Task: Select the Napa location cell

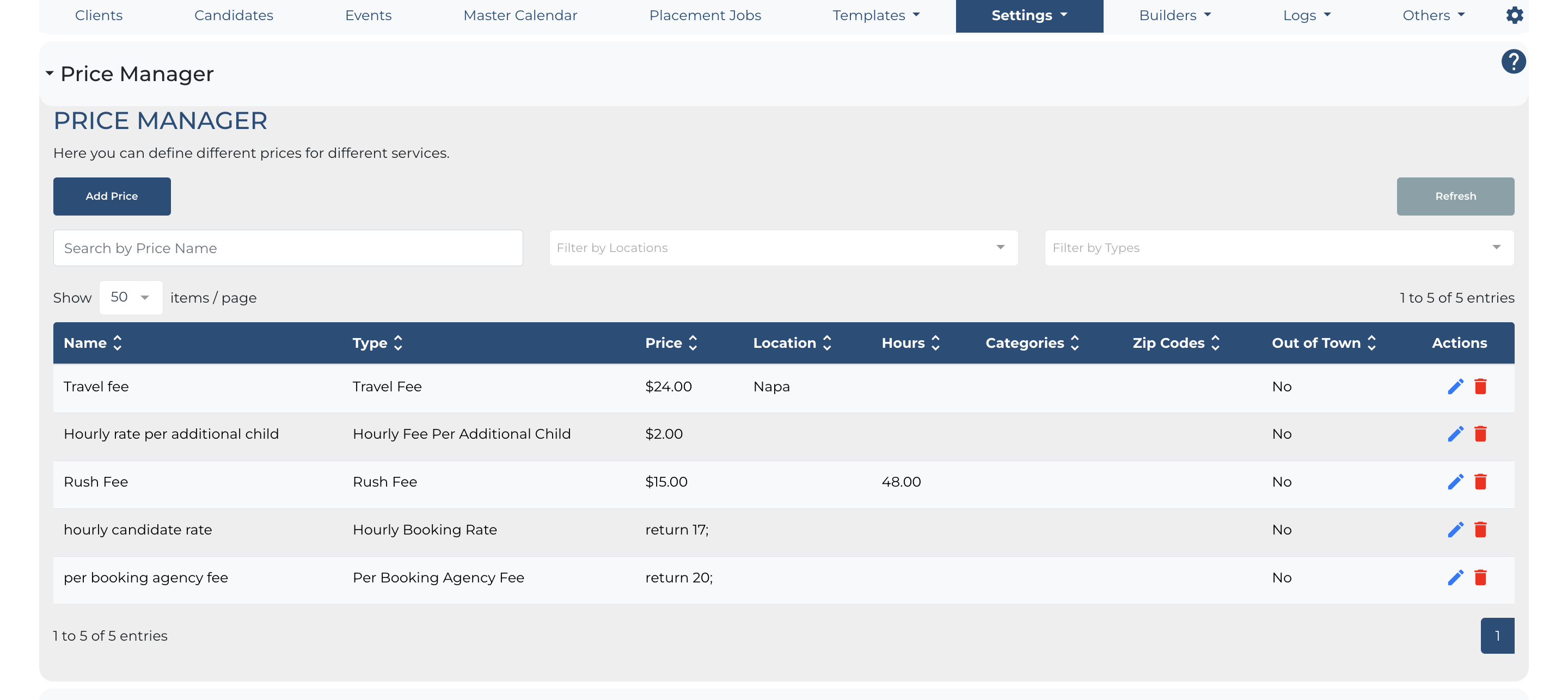Action: (x=771, y=386)
